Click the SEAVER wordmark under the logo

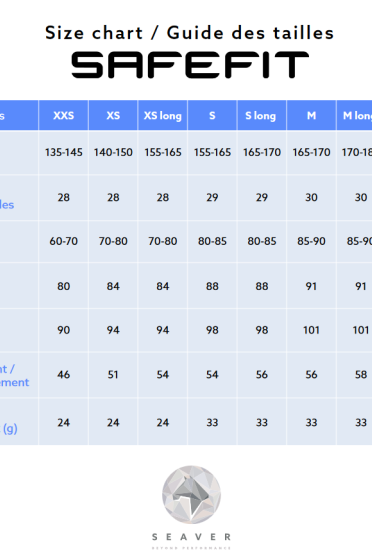(x=191, y=537)
